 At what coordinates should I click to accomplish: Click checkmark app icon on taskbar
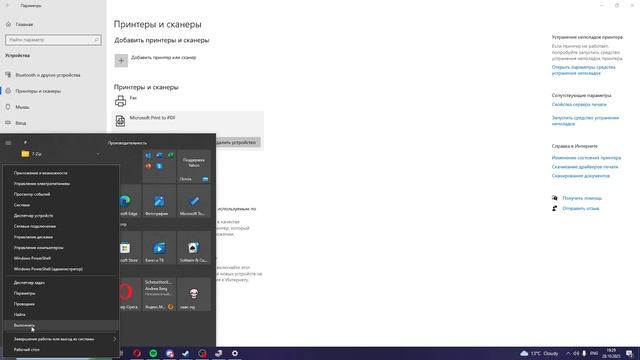point(186,353)
